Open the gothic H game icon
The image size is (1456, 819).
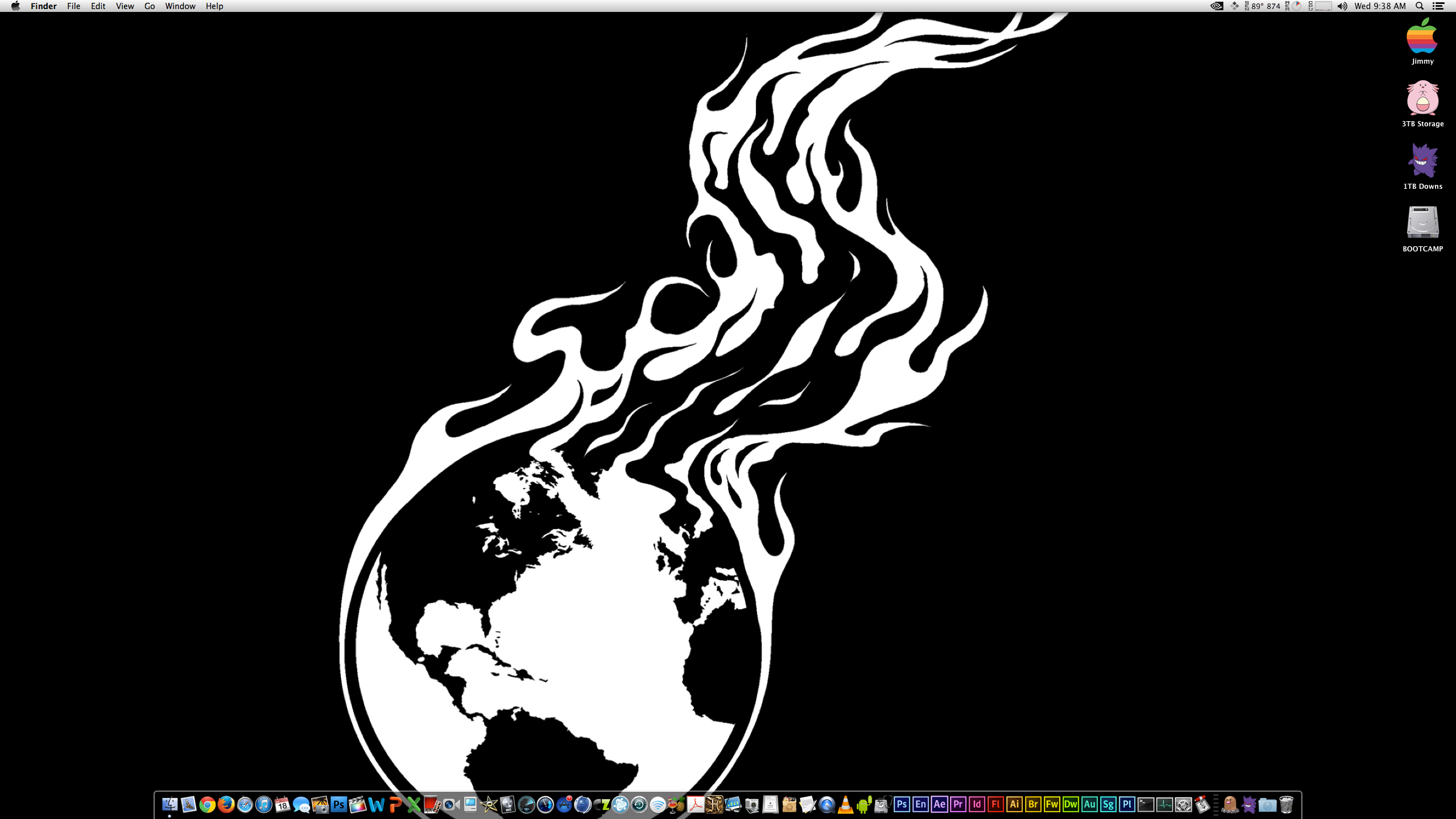714,804
